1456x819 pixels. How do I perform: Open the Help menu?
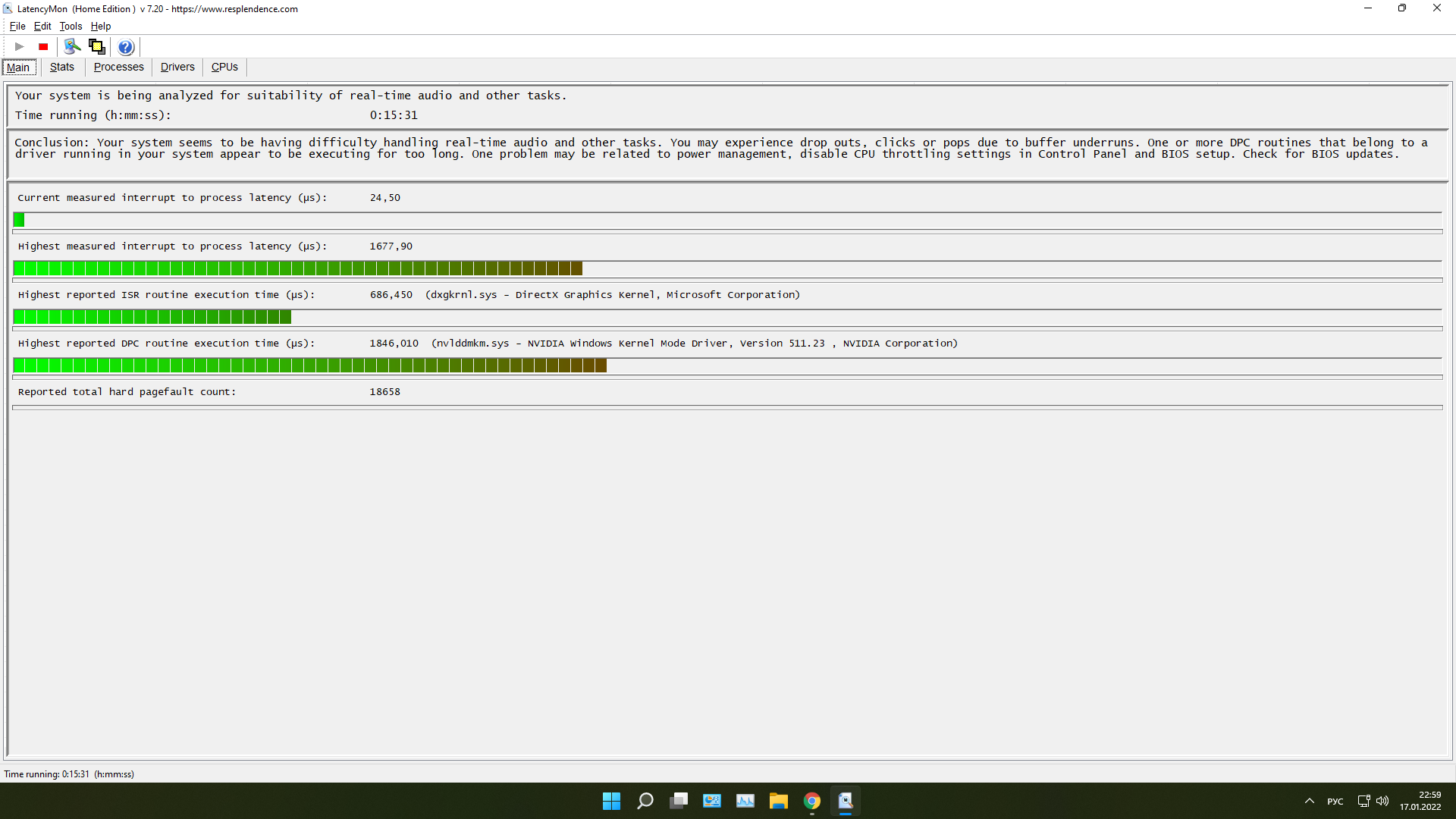[101, 26]
